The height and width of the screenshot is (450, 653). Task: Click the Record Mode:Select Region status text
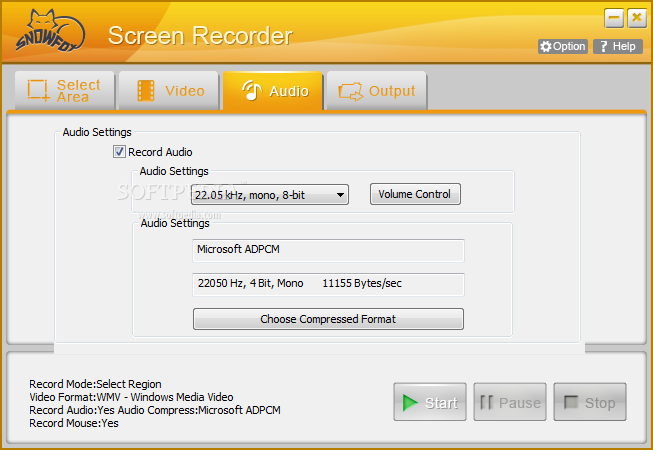pos(95,384)
